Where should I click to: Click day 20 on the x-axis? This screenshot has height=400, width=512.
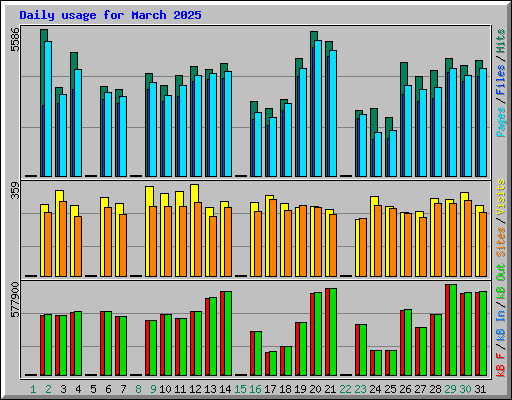pyautogui.click(x=315, y=389)
